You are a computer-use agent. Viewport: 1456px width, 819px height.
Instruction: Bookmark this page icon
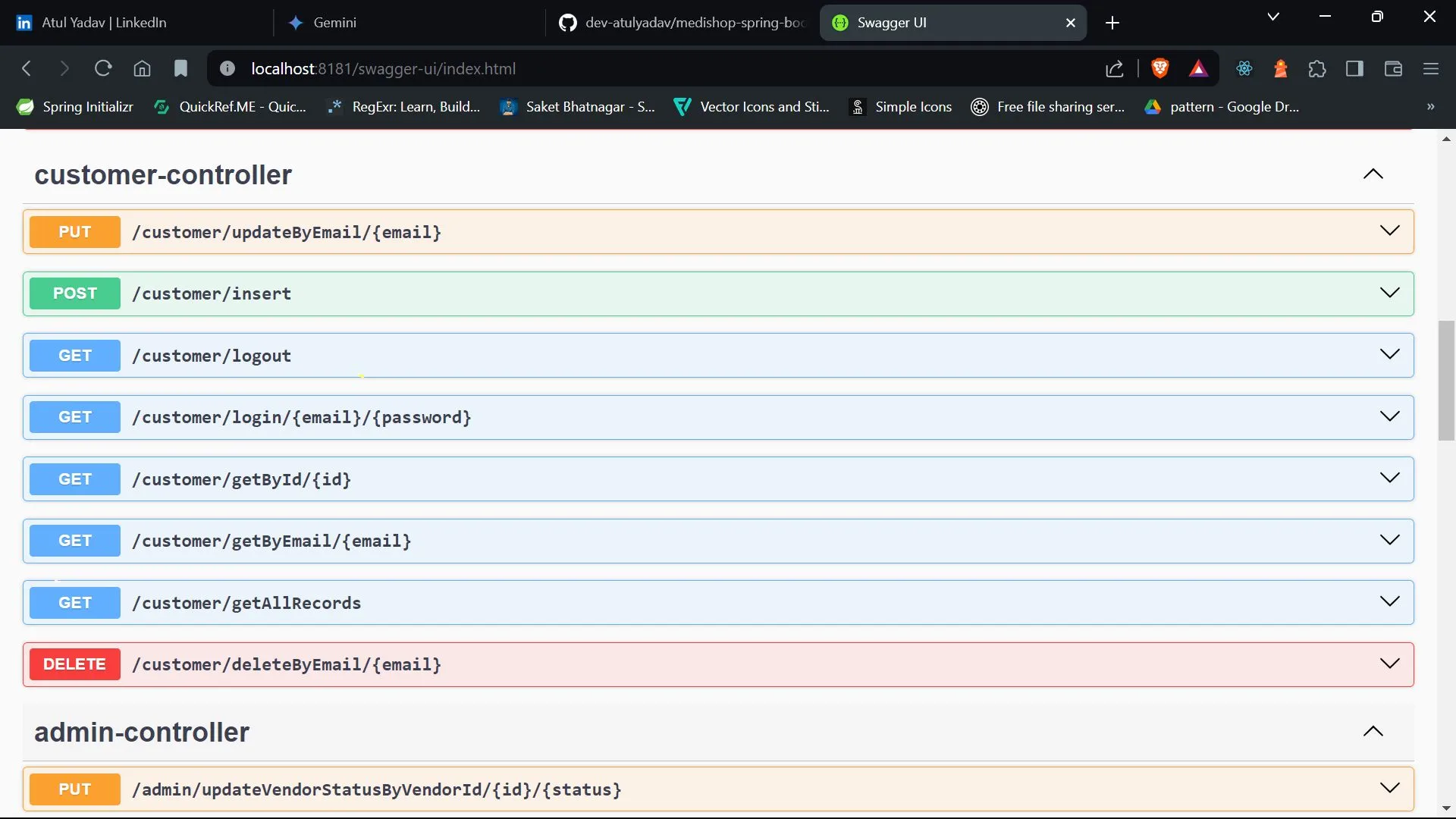pyautogui.click(x=180, y=69)
